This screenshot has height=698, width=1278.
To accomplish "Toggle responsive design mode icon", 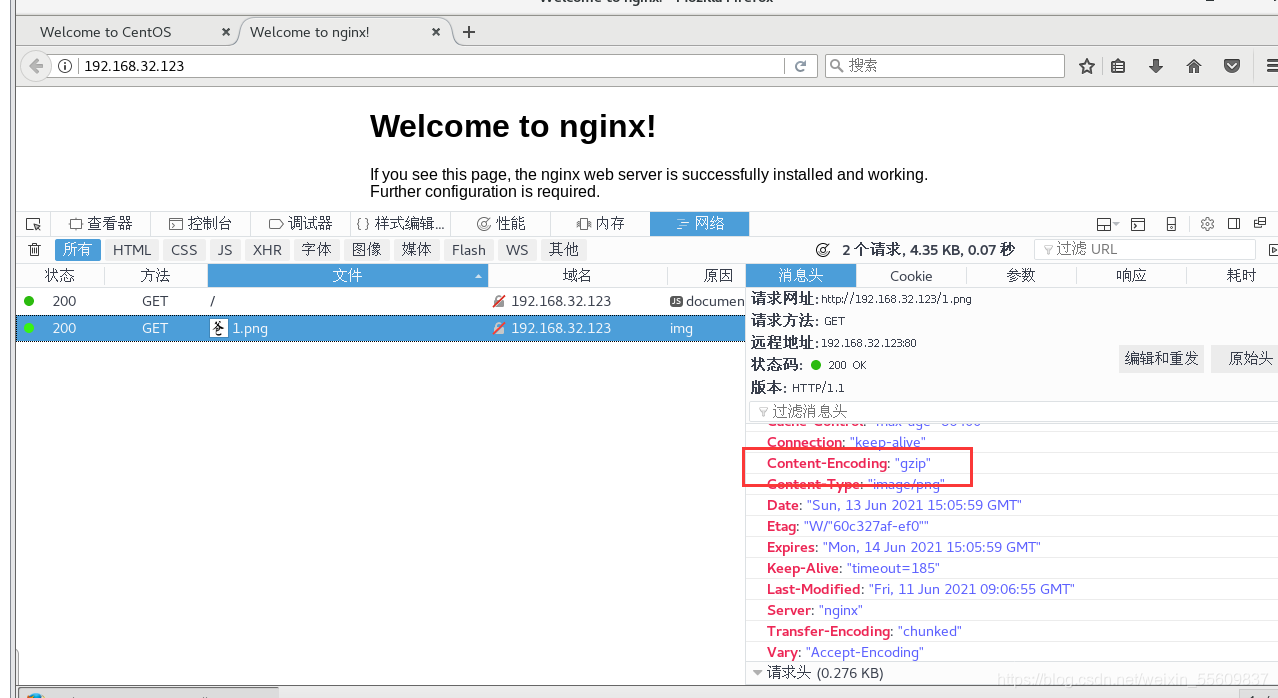I will pyautogui.click(x=1171, y=224).
